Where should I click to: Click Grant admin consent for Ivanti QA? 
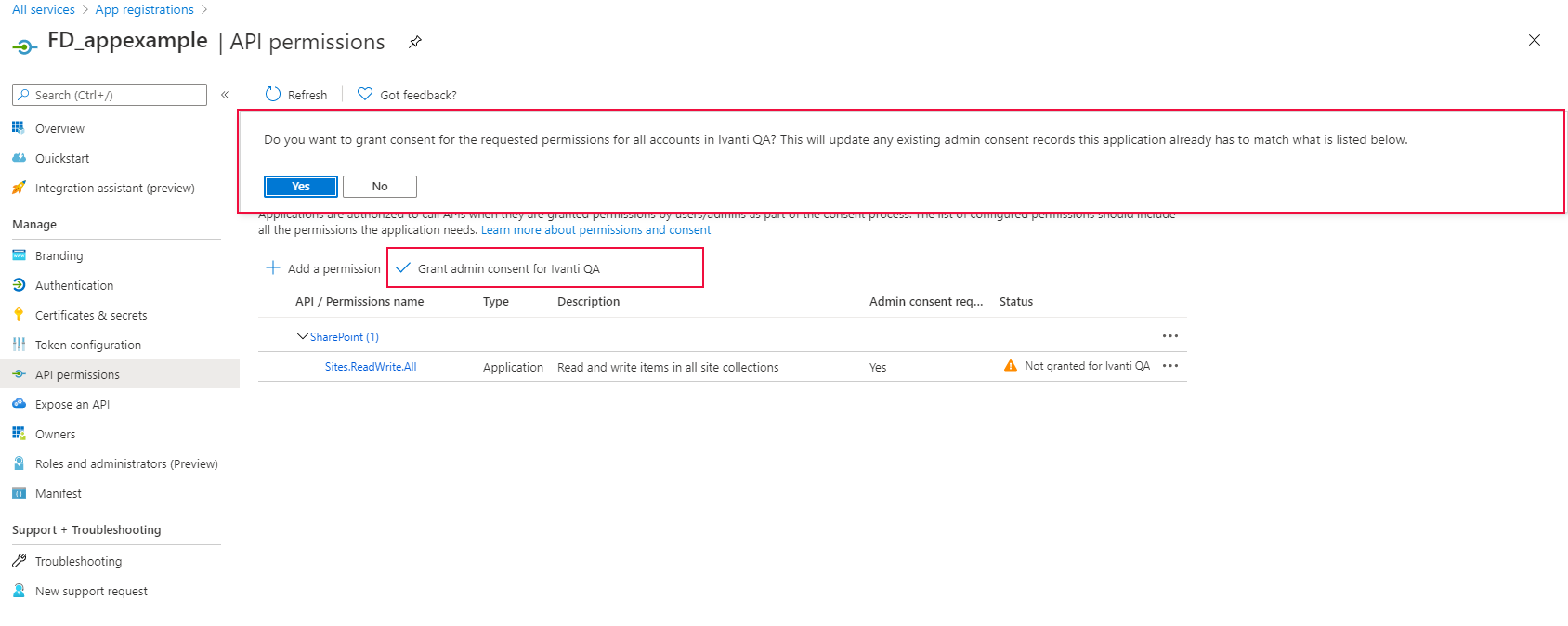coord(508,268)
